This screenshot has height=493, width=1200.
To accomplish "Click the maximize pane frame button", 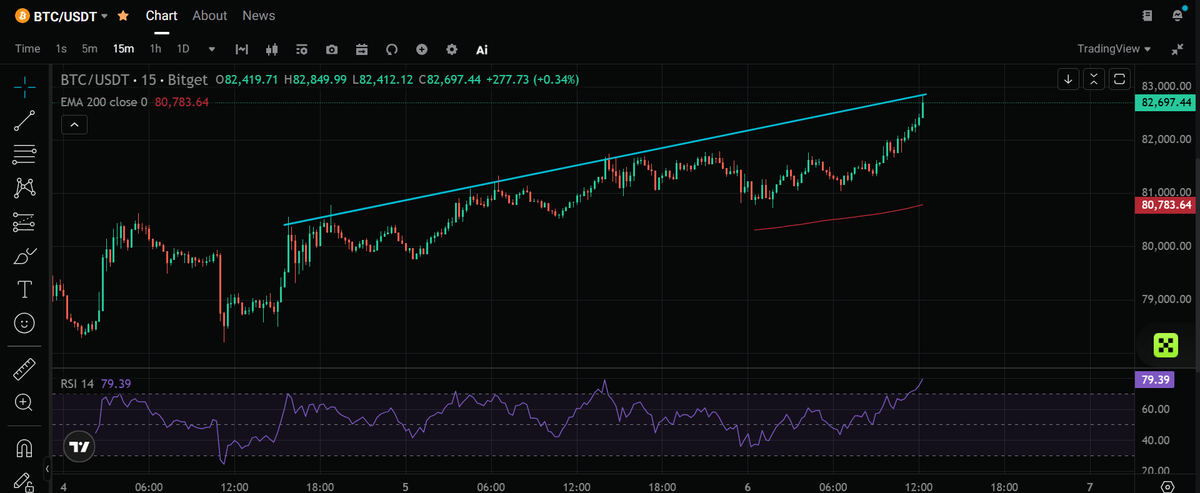I will (1120, 79).
